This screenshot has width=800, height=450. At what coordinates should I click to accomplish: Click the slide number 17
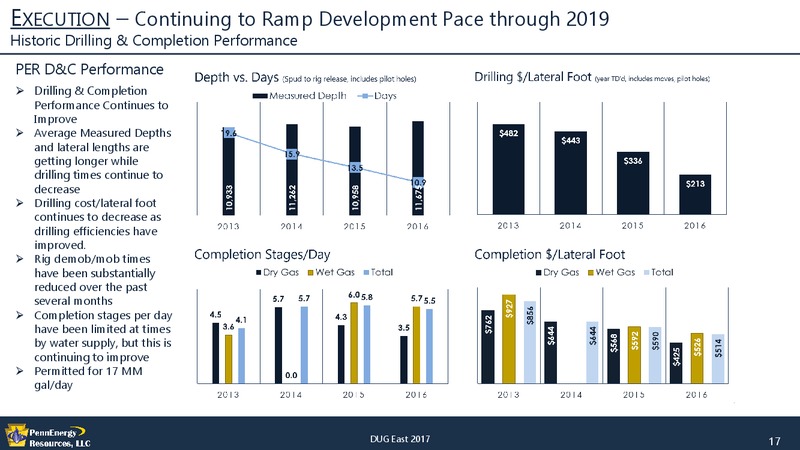pyautogui.click(x=774, y=441)
